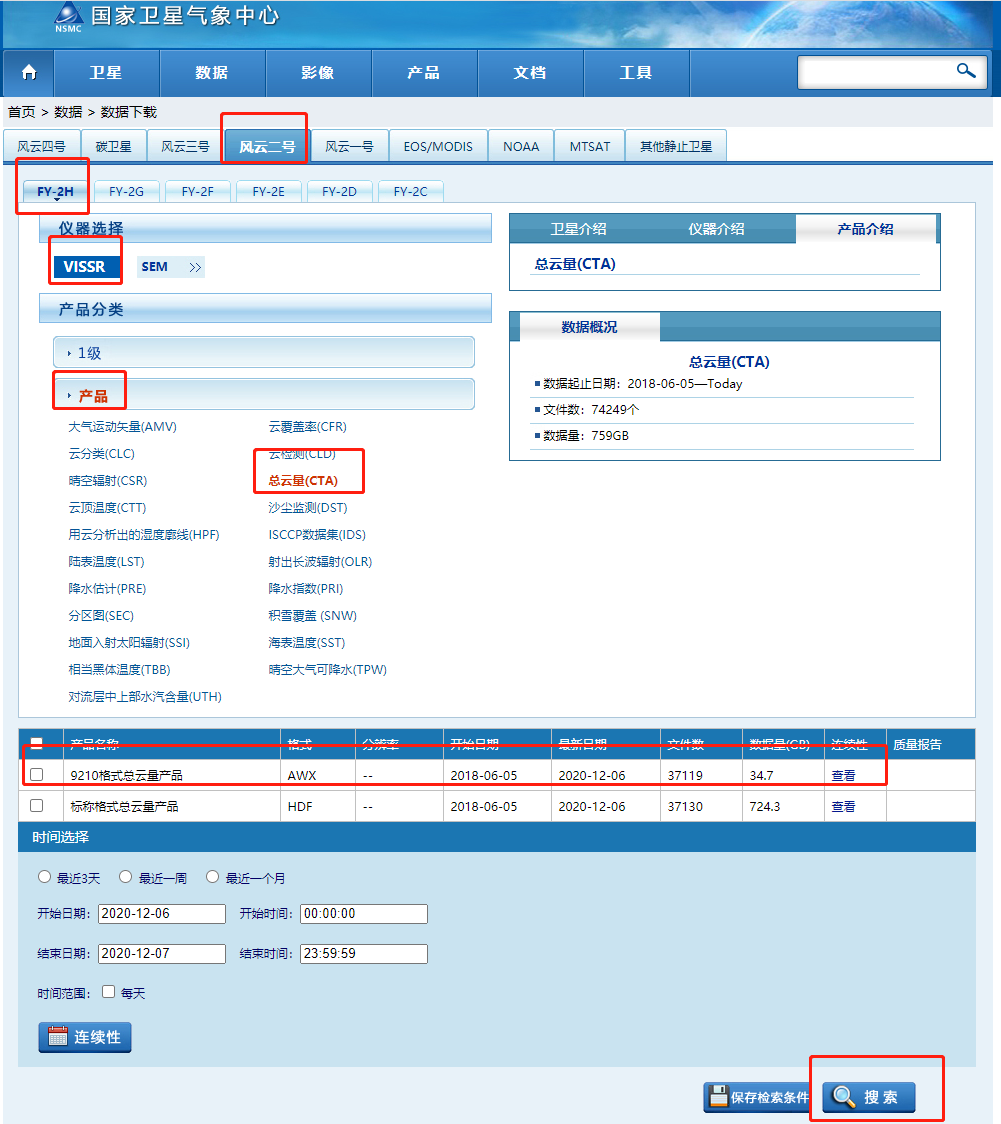The image size is (1001, 1124).
Task: Open the 卫星 menu
Action: 106,72
